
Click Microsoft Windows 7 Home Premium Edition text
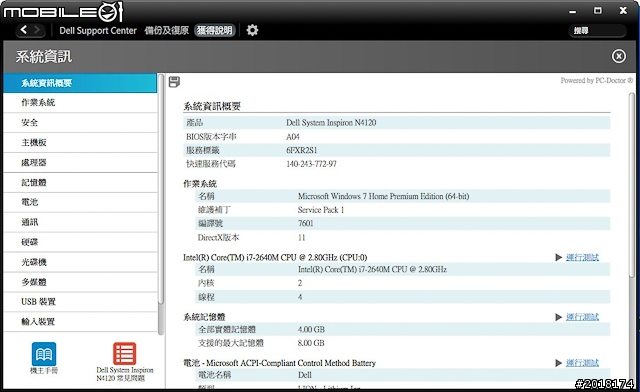383,196
